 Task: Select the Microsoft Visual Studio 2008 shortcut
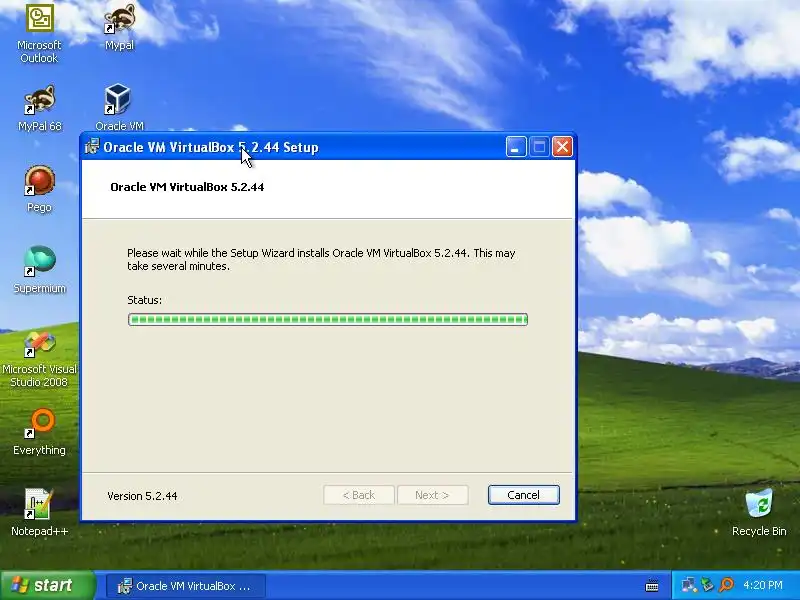coord(39,359)
